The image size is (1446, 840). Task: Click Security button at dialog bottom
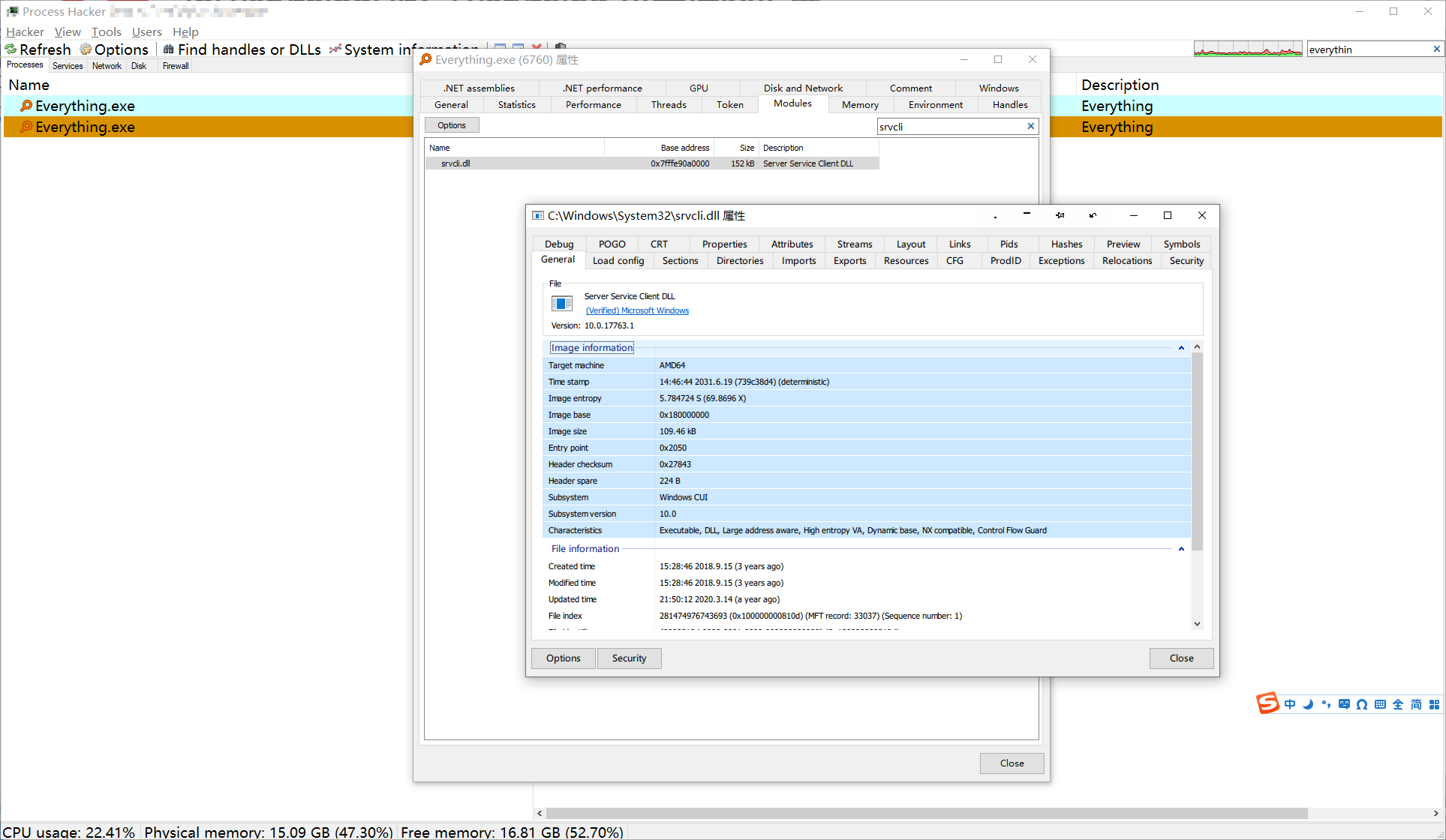click(x=629, y=658)
